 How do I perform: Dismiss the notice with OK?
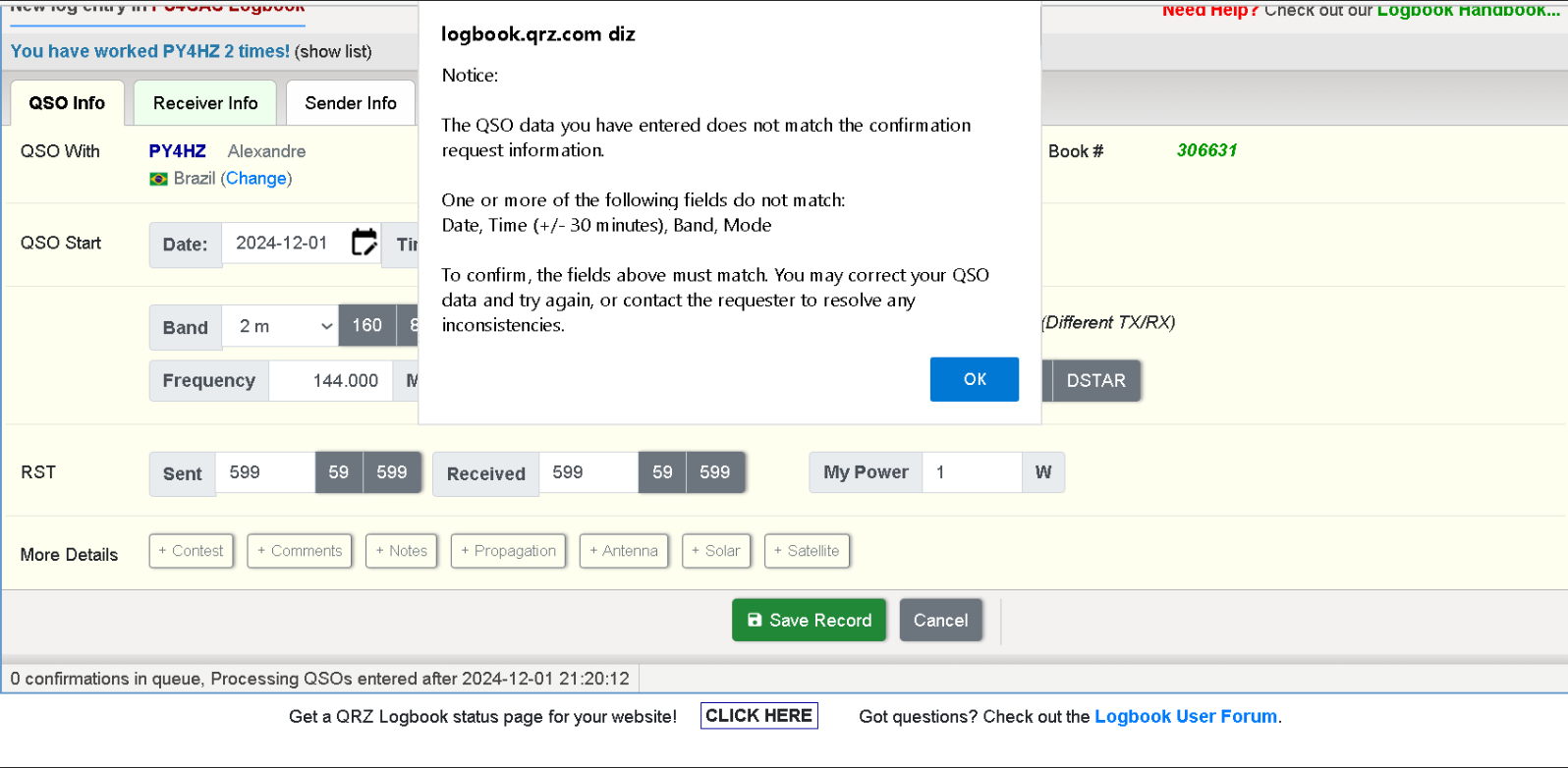coord(974,379)
